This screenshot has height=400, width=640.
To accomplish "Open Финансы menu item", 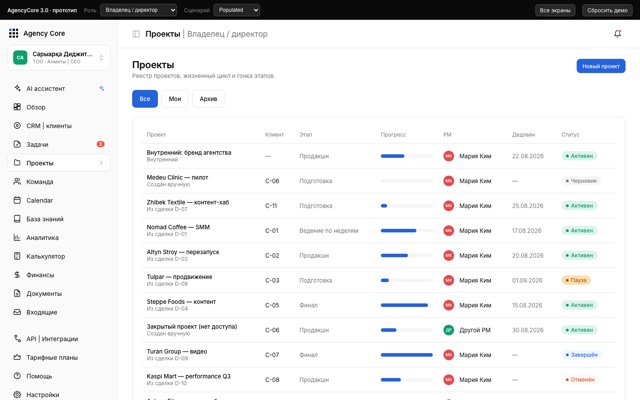I will pyautogui.click(x=59, y=275).
